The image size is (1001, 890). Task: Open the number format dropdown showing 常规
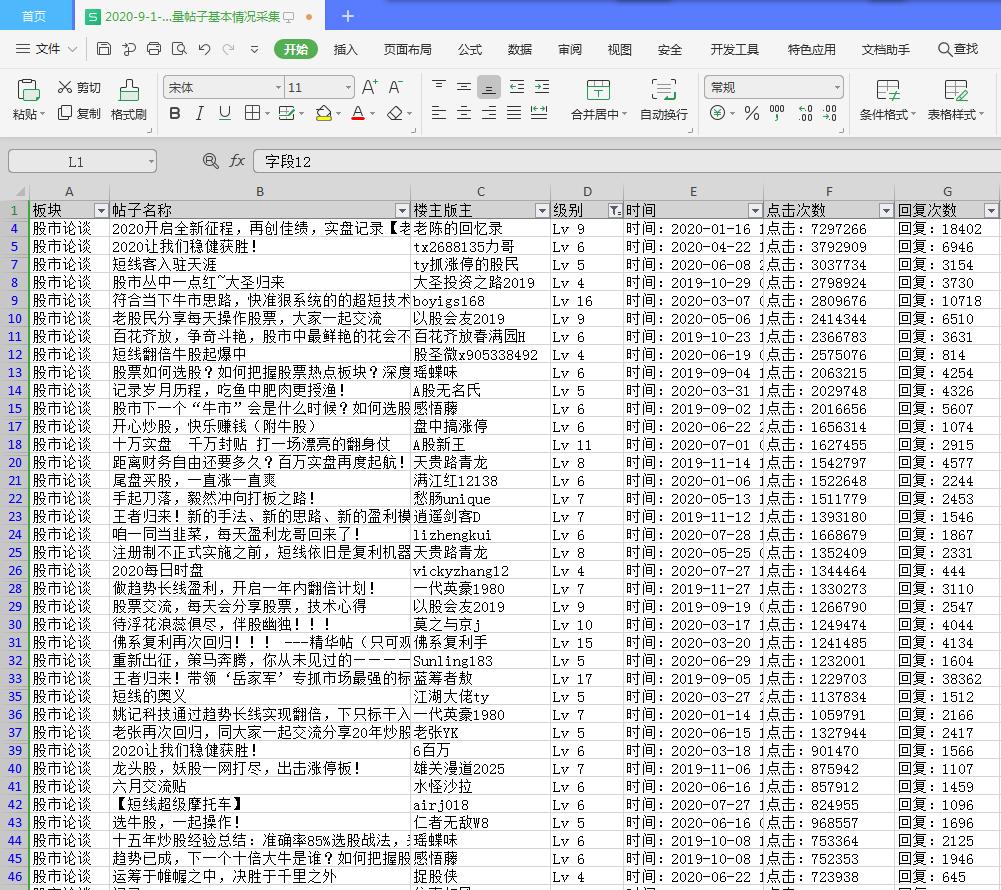tap(837, 88)
